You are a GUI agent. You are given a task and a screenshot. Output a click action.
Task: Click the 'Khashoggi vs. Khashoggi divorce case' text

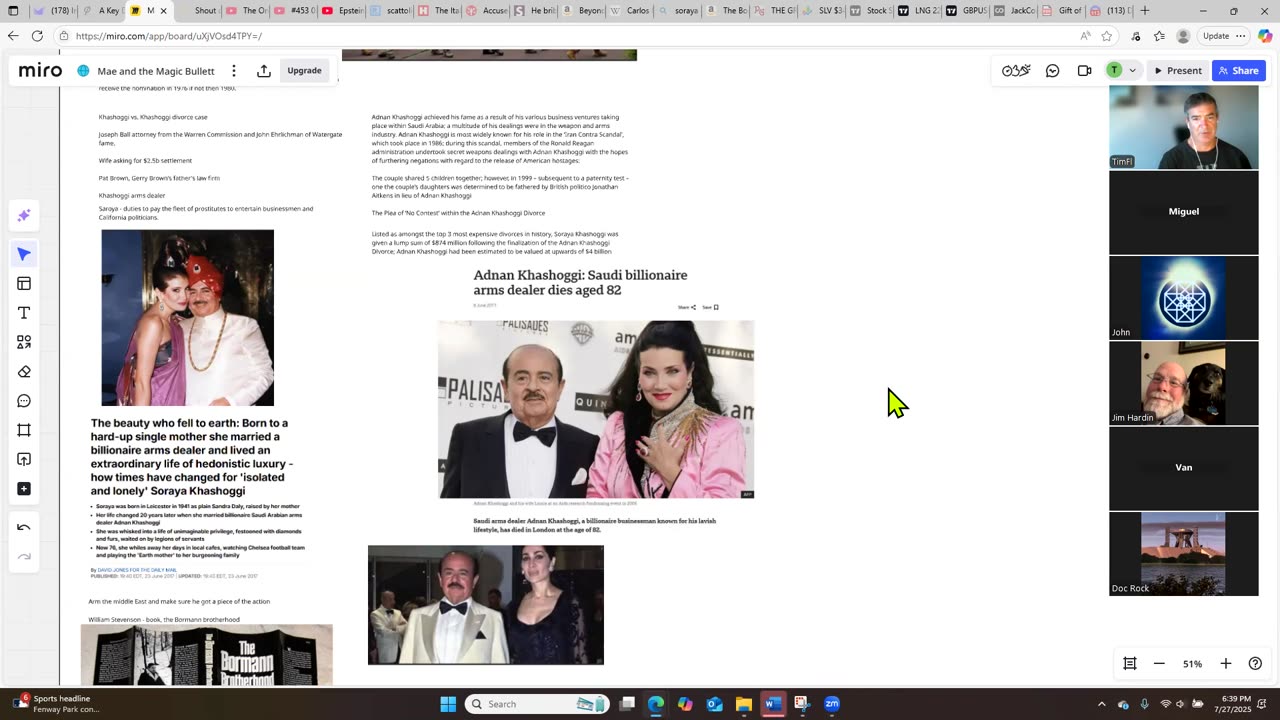pyautogui.click(x=153, y=117)
